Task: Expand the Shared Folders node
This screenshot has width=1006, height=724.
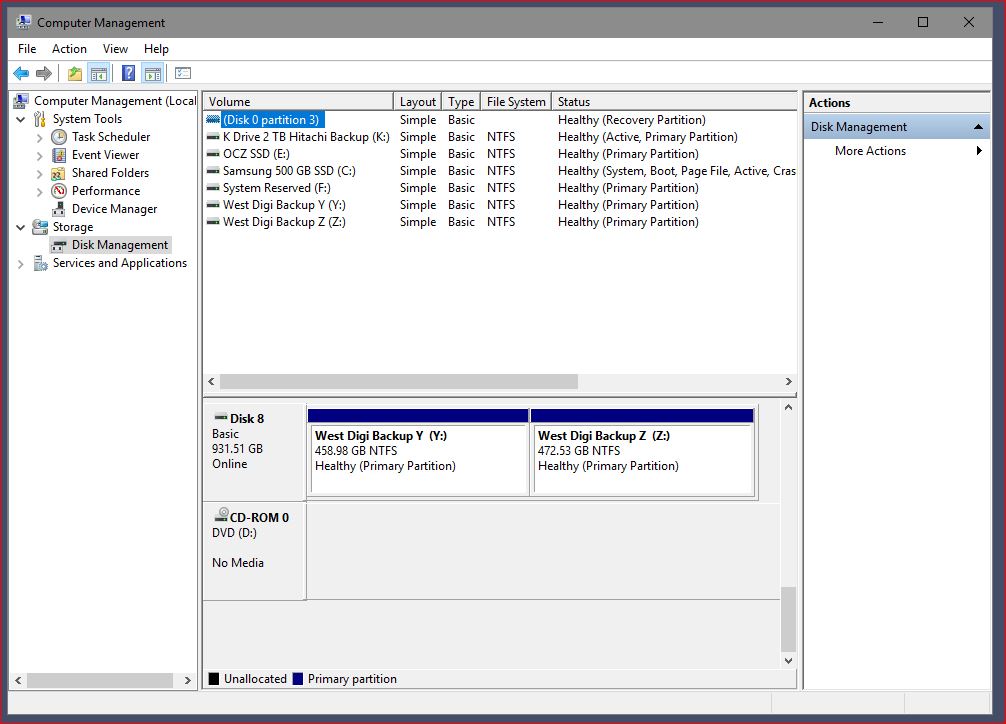Action: click(x=39, y=173)
